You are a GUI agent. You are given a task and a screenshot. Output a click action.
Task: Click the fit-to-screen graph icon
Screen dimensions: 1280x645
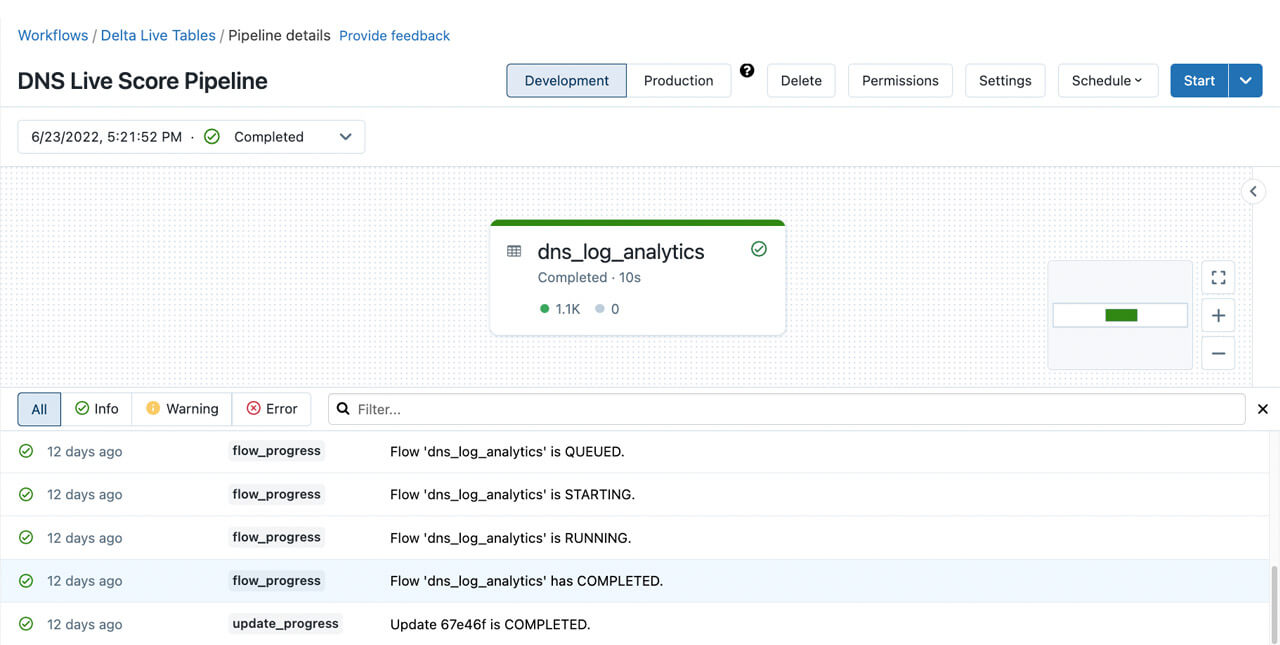click(x=1218, y=278)
